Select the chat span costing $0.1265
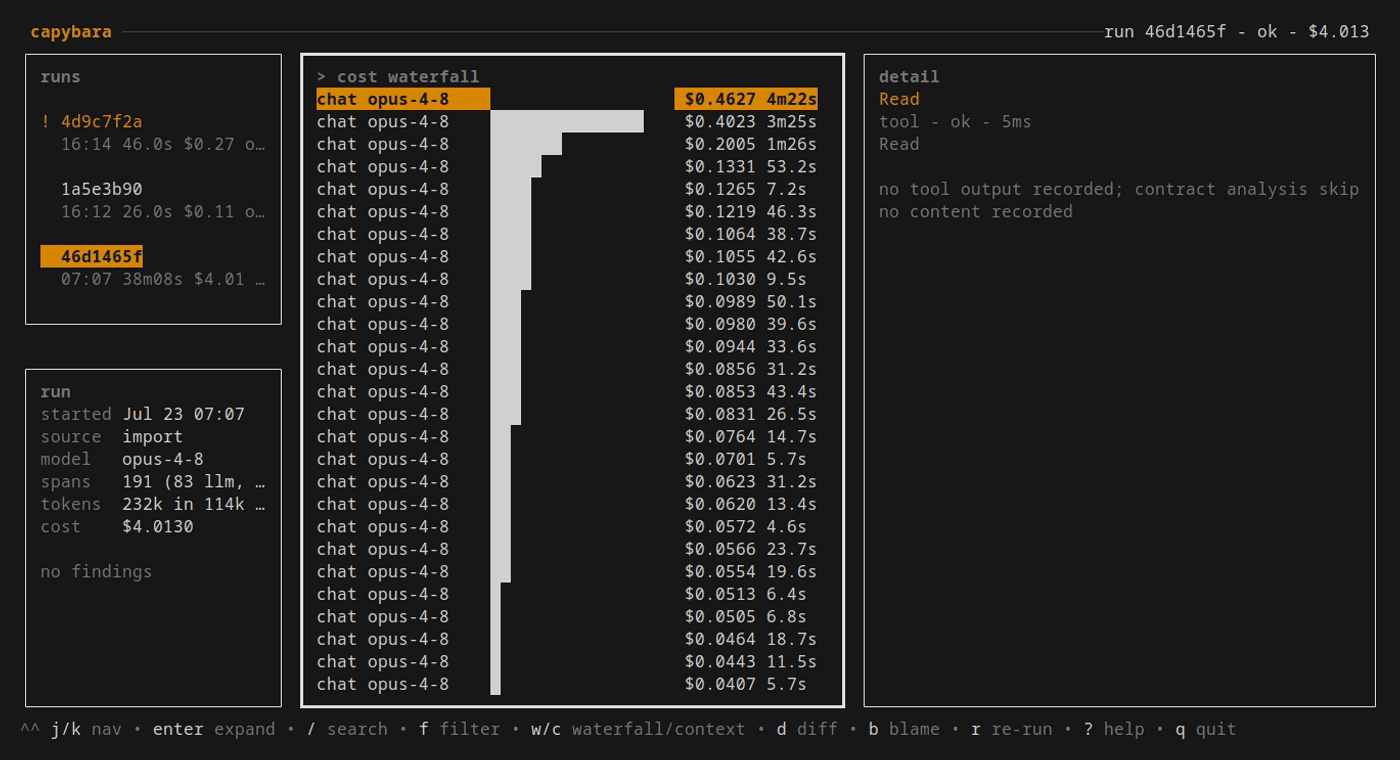Image resolution: width=1400 pixels, height=760 pixels. (x=567, y=189)
